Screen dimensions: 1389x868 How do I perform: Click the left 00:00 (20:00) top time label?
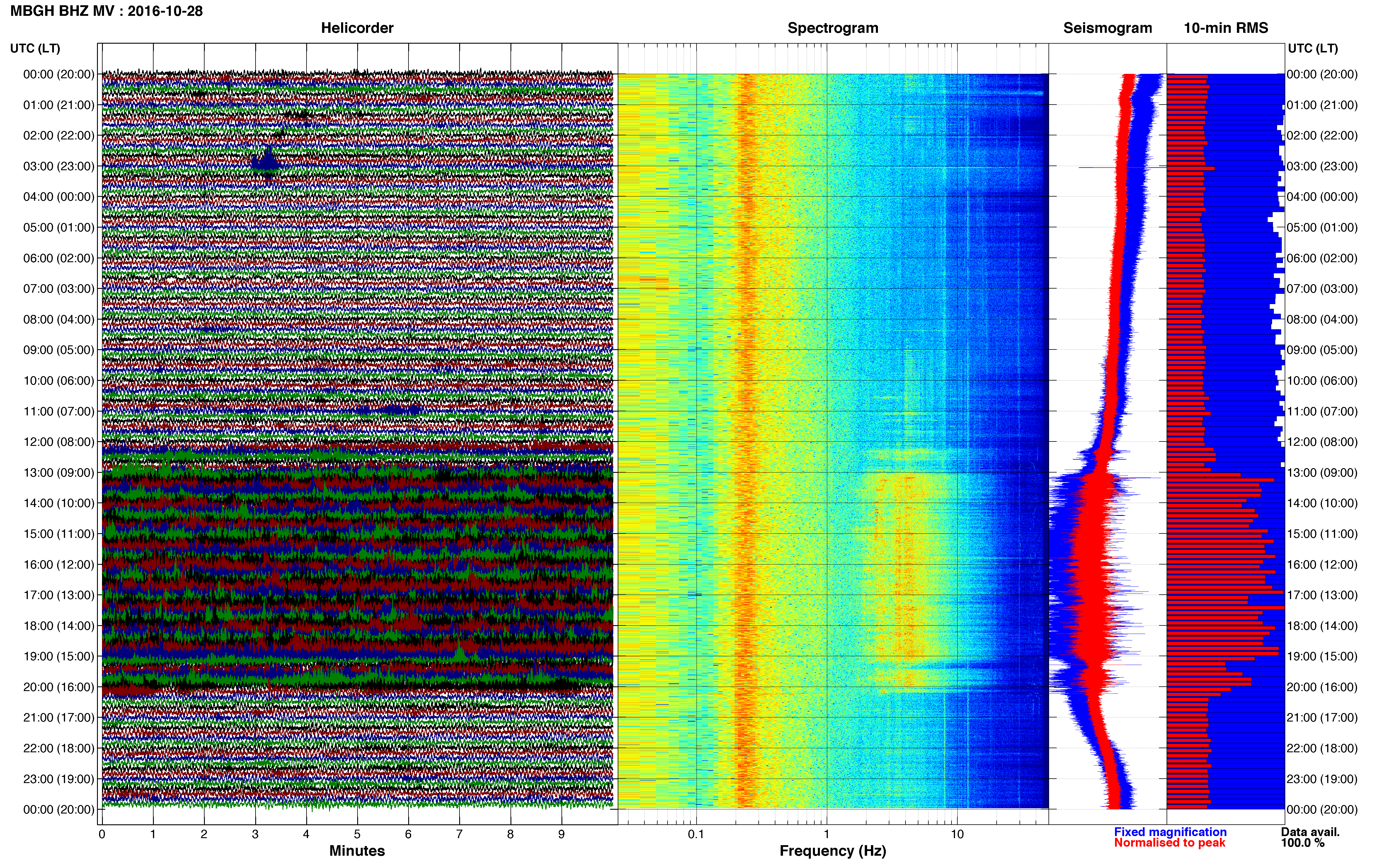click(x=59, y=75)
